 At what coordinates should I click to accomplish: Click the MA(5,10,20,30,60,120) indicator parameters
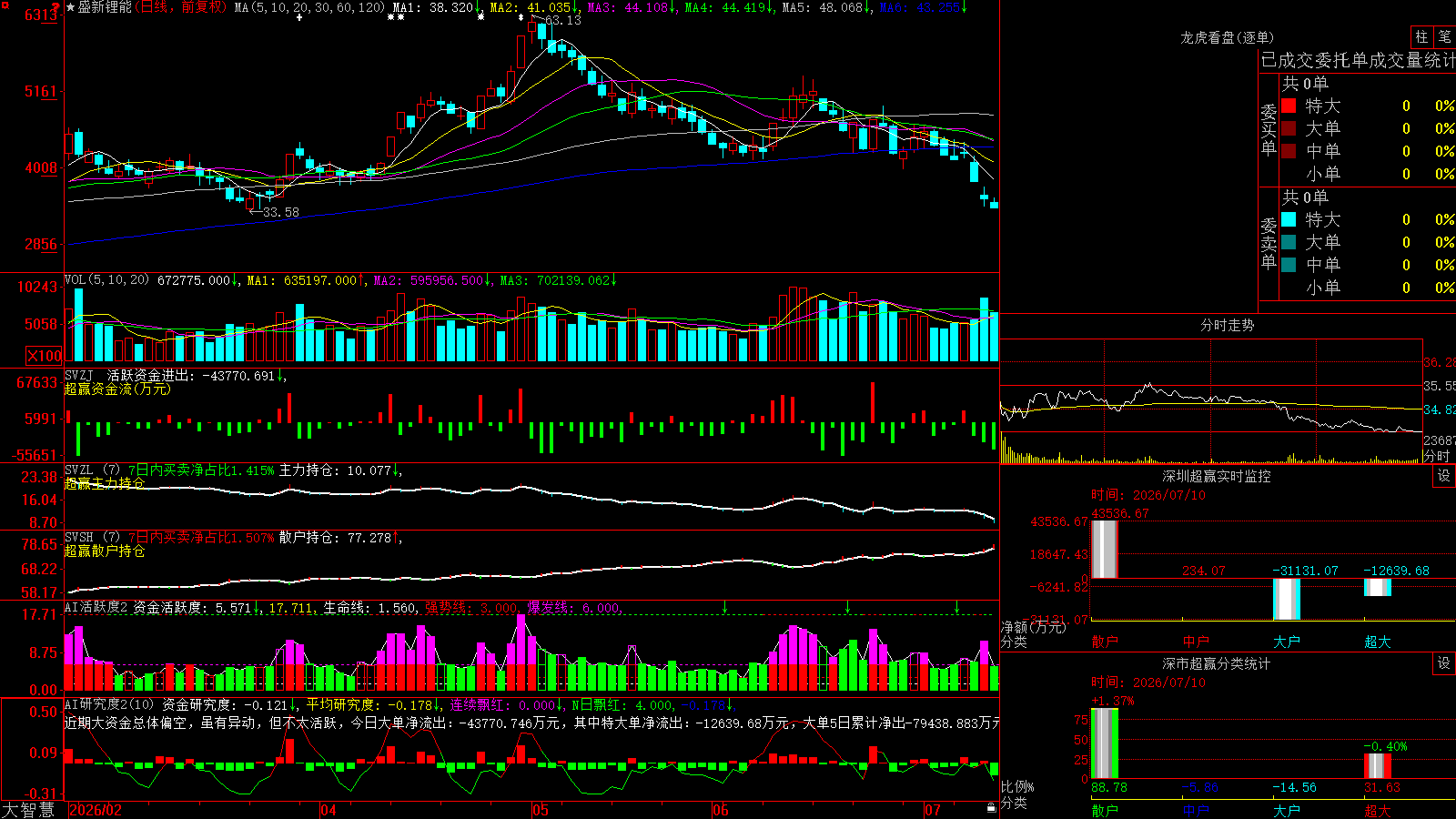(310, 7)
